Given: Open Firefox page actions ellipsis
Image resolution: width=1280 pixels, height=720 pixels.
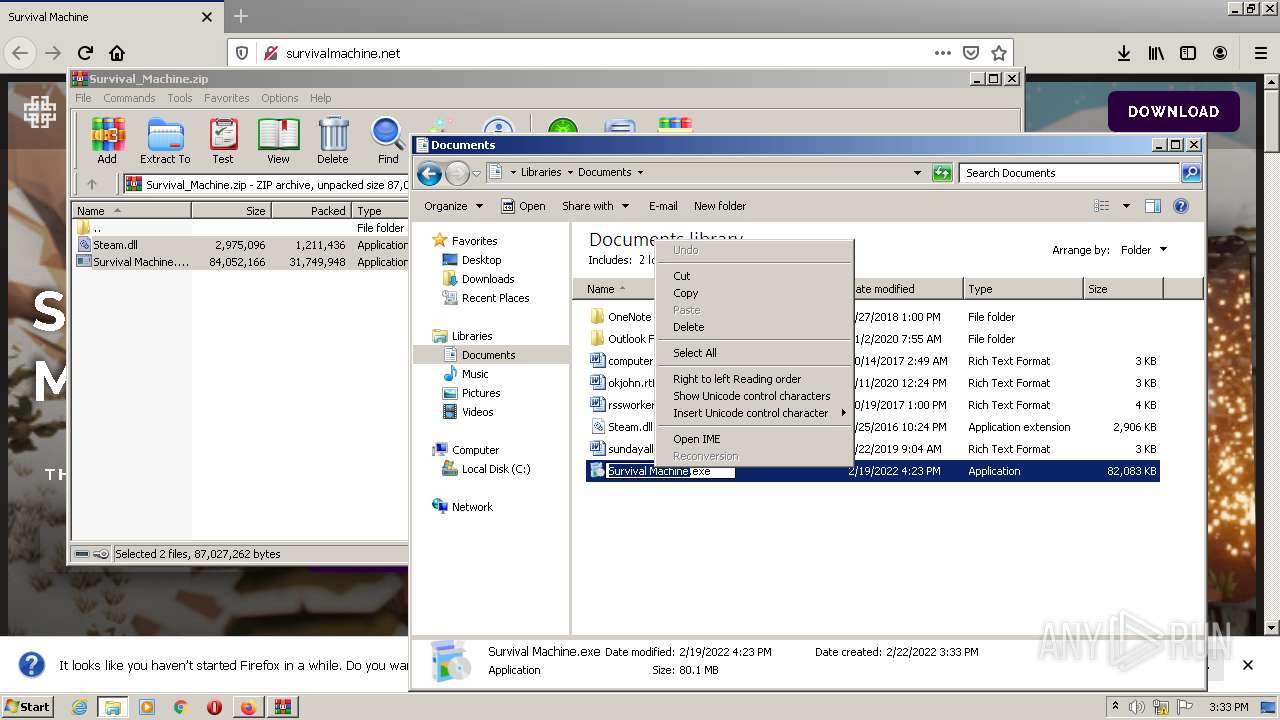Looking at the screenshot, I should point(942,53).
